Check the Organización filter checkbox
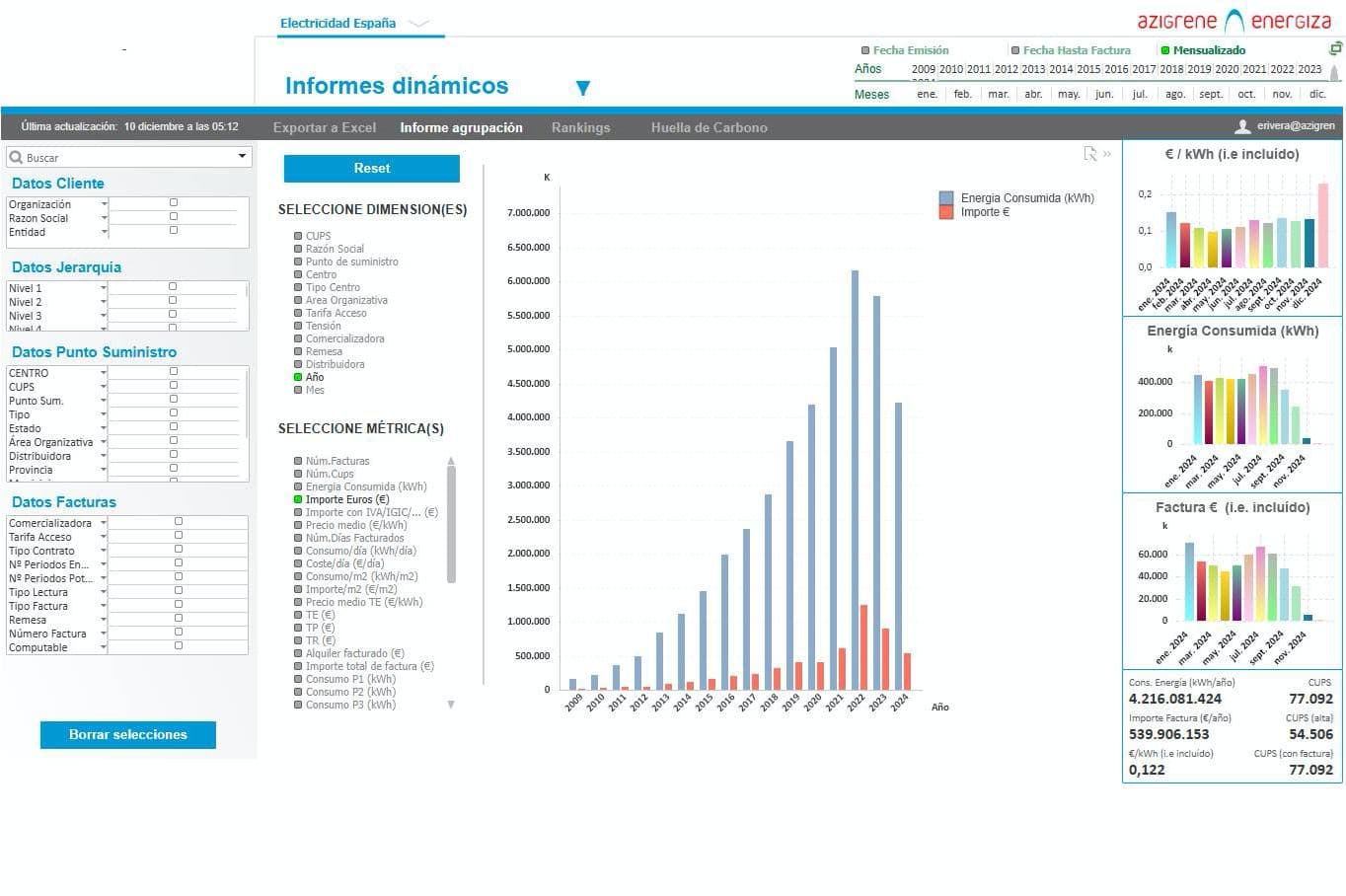 174,203
